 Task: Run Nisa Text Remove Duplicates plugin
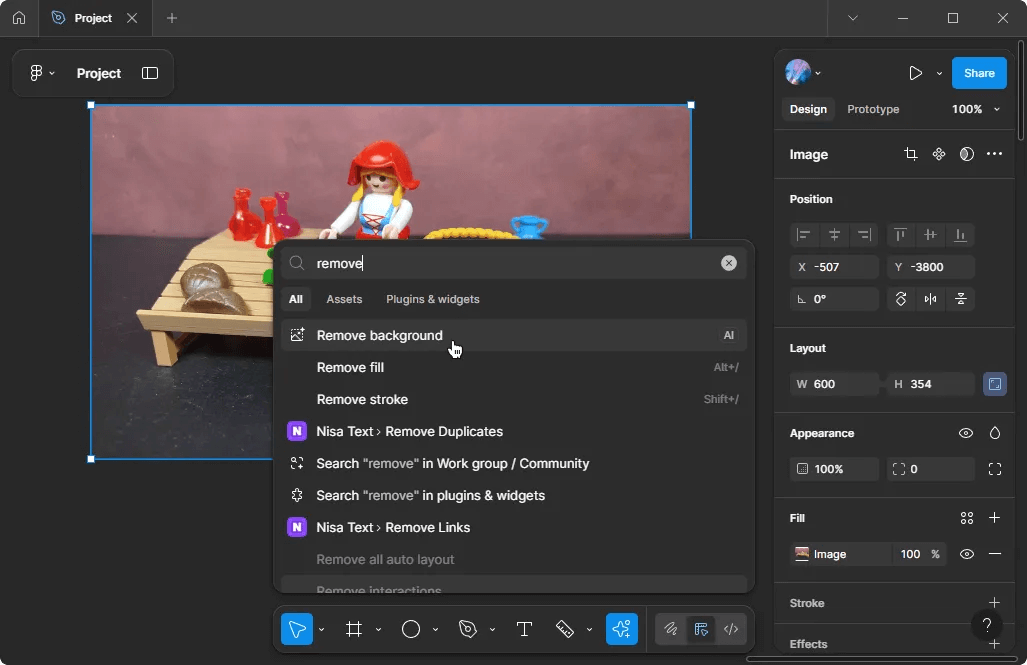[x=514, y=432]
